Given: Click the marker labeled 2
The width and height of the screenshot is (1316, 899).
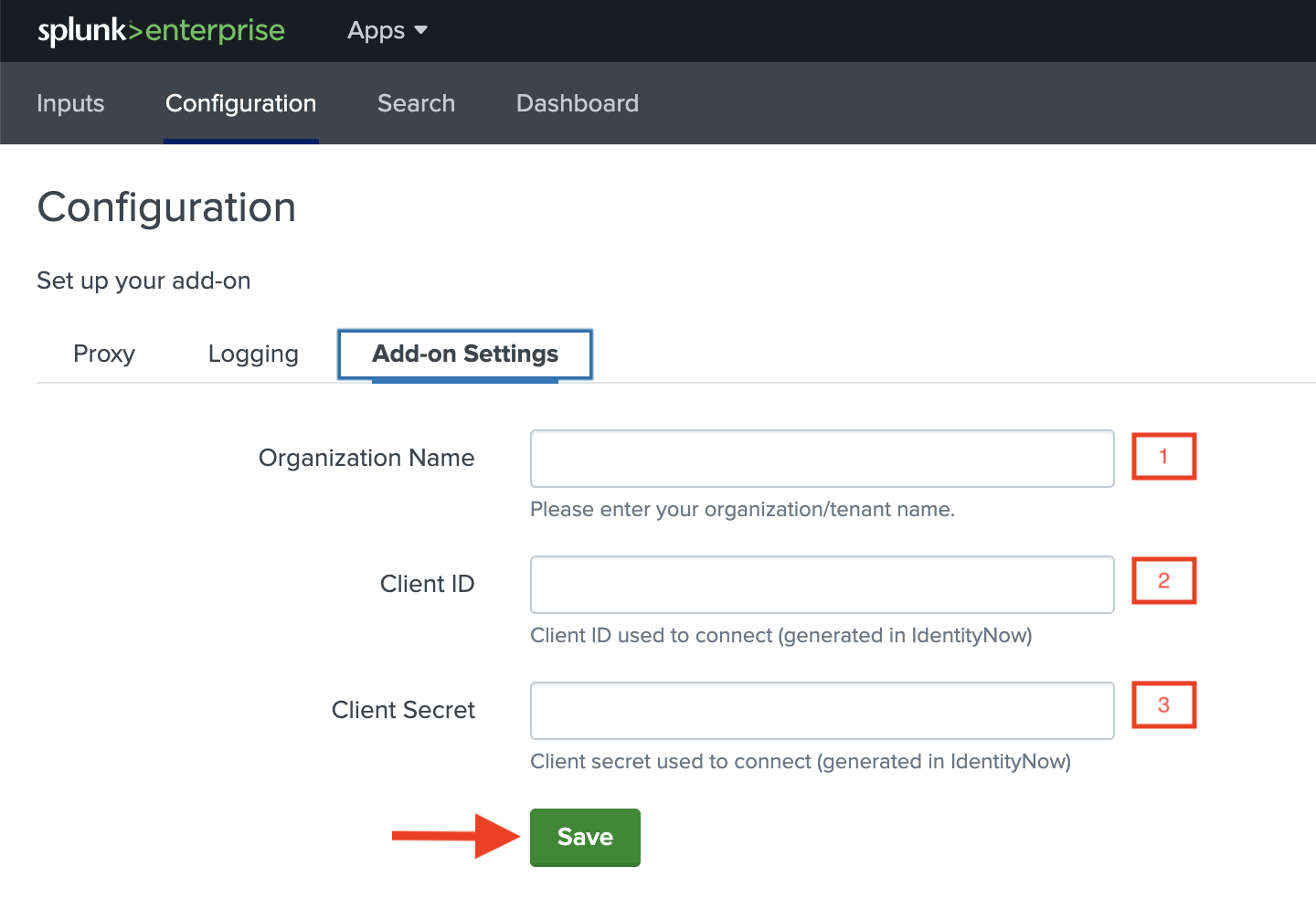Looking at the screenshot, I should [x=1163, y=580].
